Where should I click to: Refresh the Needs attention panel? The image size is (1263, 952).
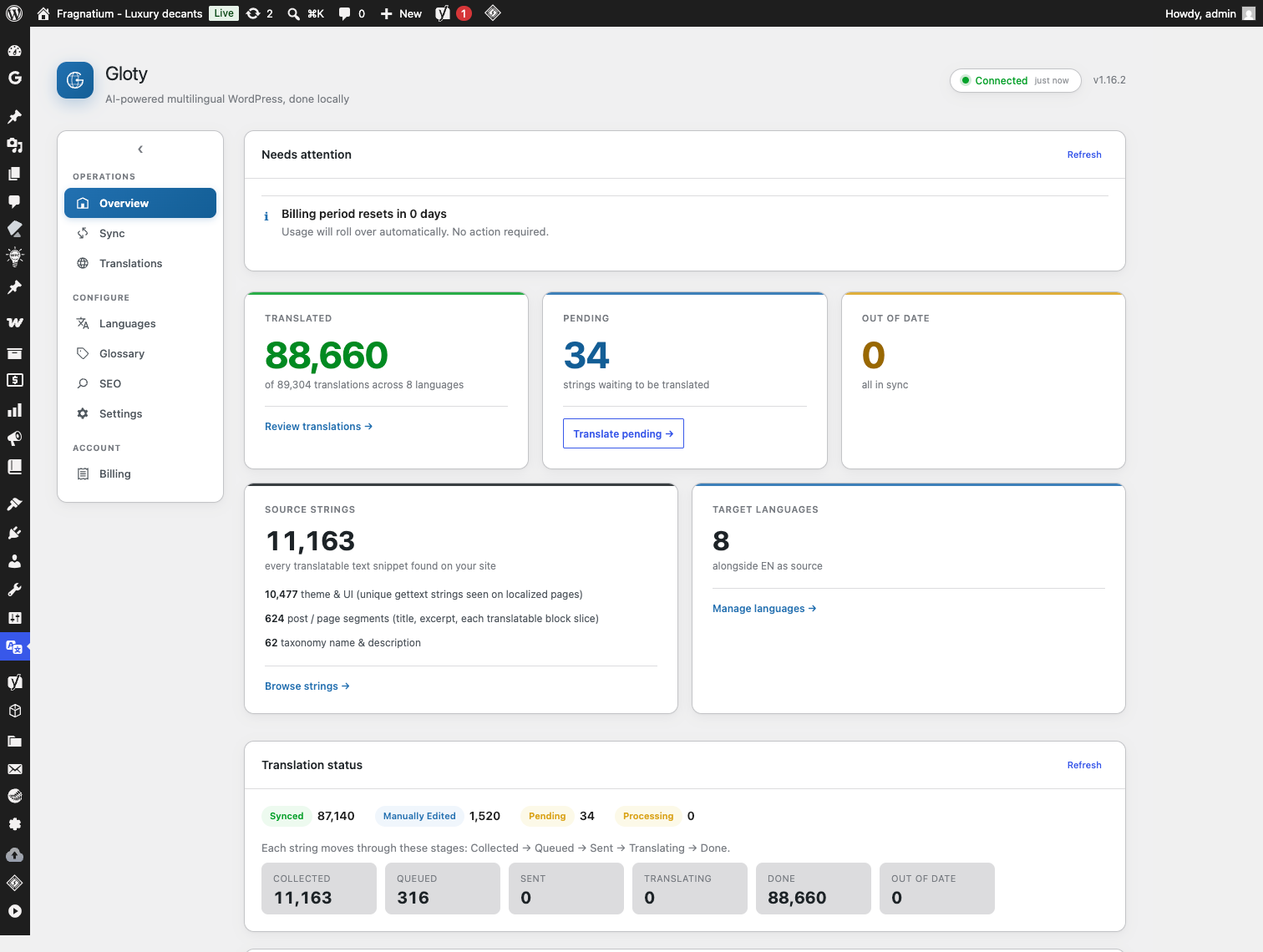click(x=1084, y=154)
